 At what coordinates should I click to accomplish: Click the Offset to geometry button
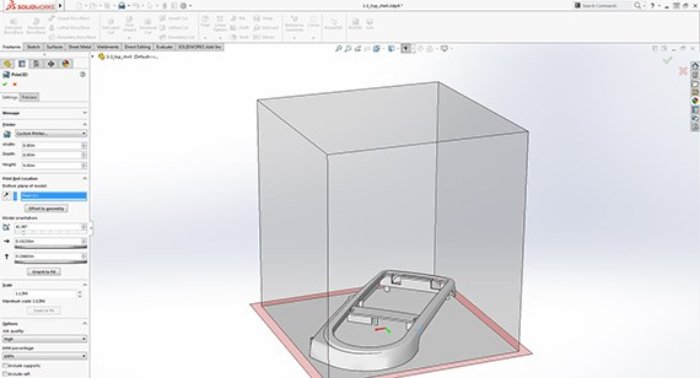click(46, 208)
